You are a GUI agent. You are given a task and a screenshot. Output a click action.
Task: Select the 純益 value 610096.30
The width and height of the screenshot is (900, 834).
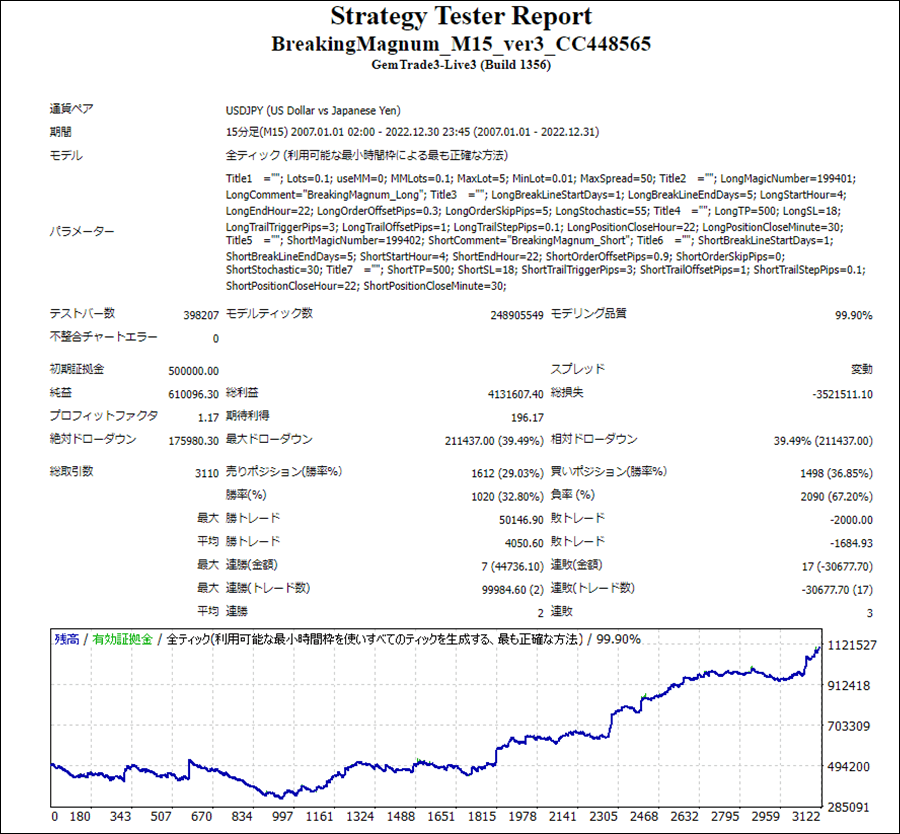(x=189, y=394)
